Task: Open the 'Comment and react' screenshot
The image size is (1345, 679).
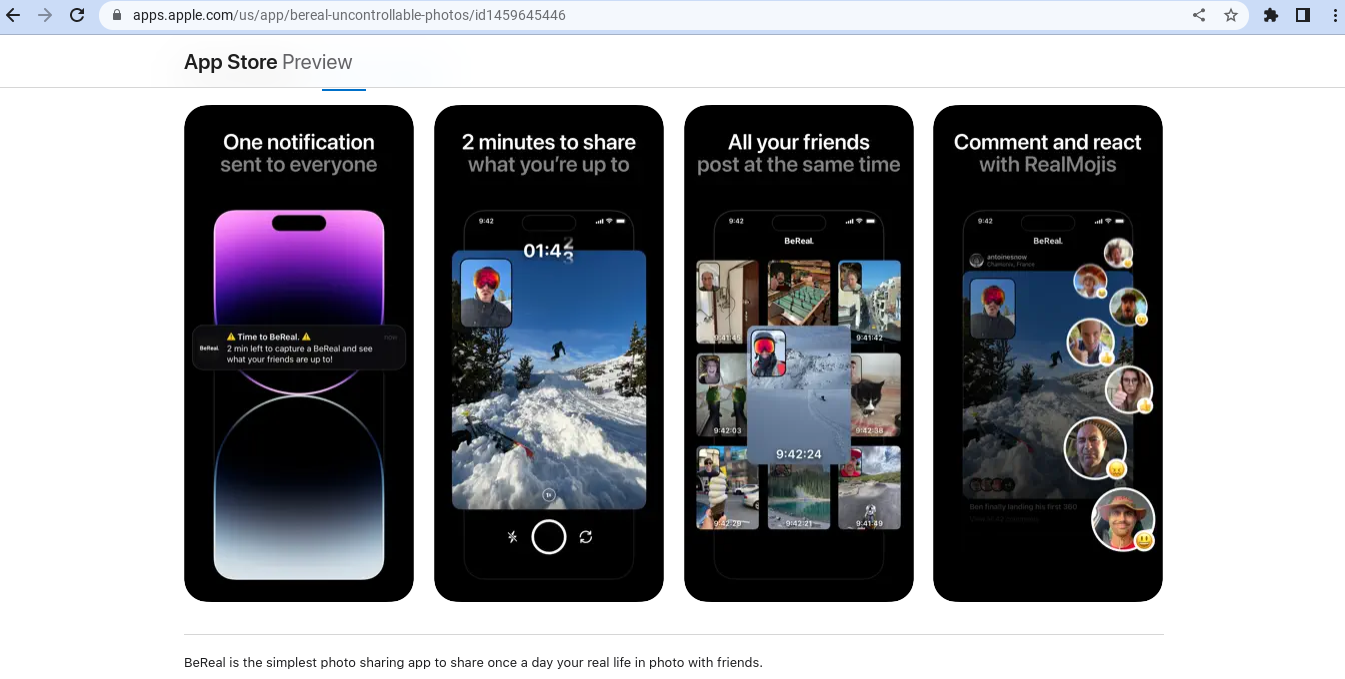Action: (1048, 353)
